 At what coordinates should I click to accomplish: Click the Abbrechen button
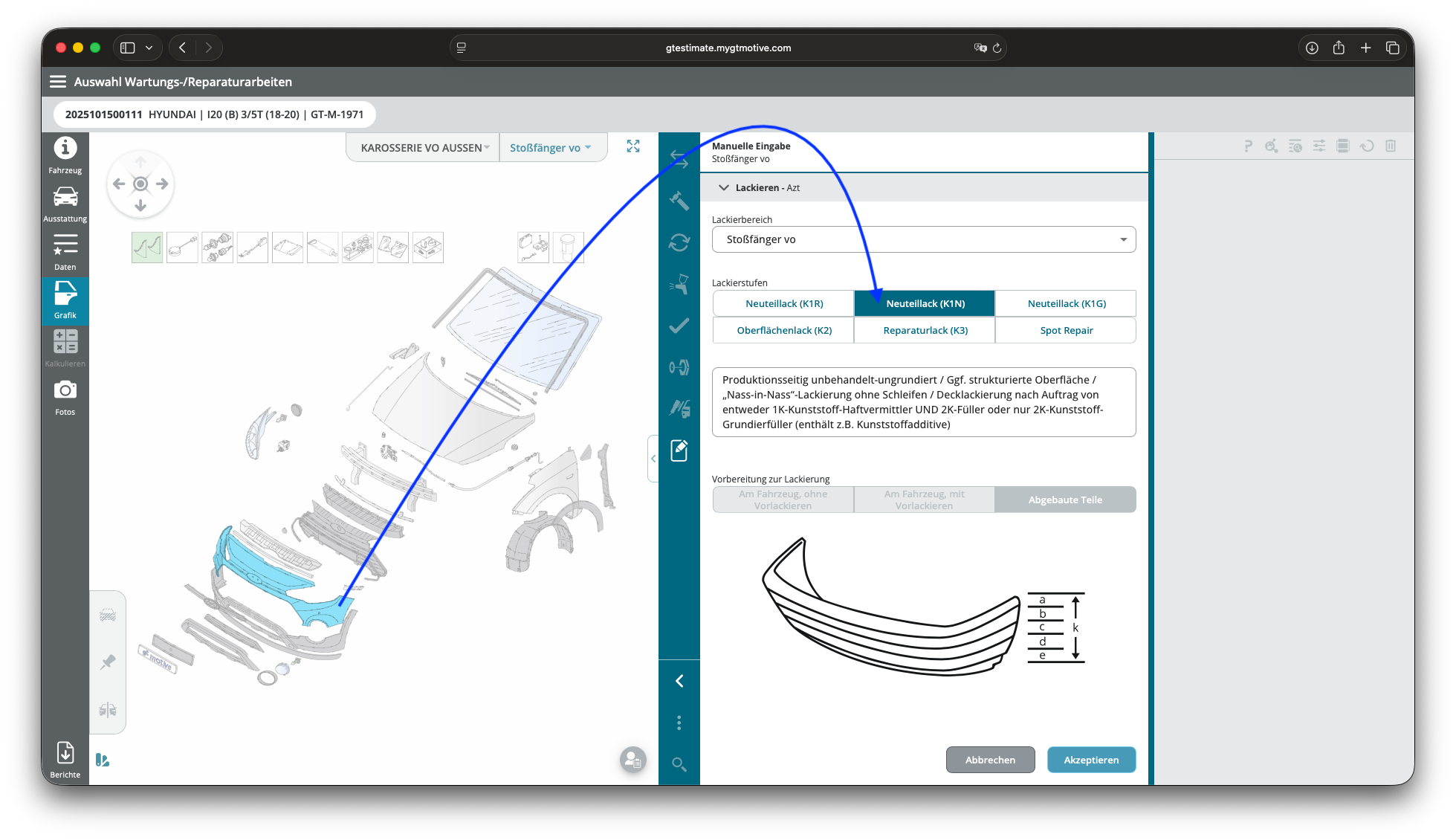click(990, 760)
